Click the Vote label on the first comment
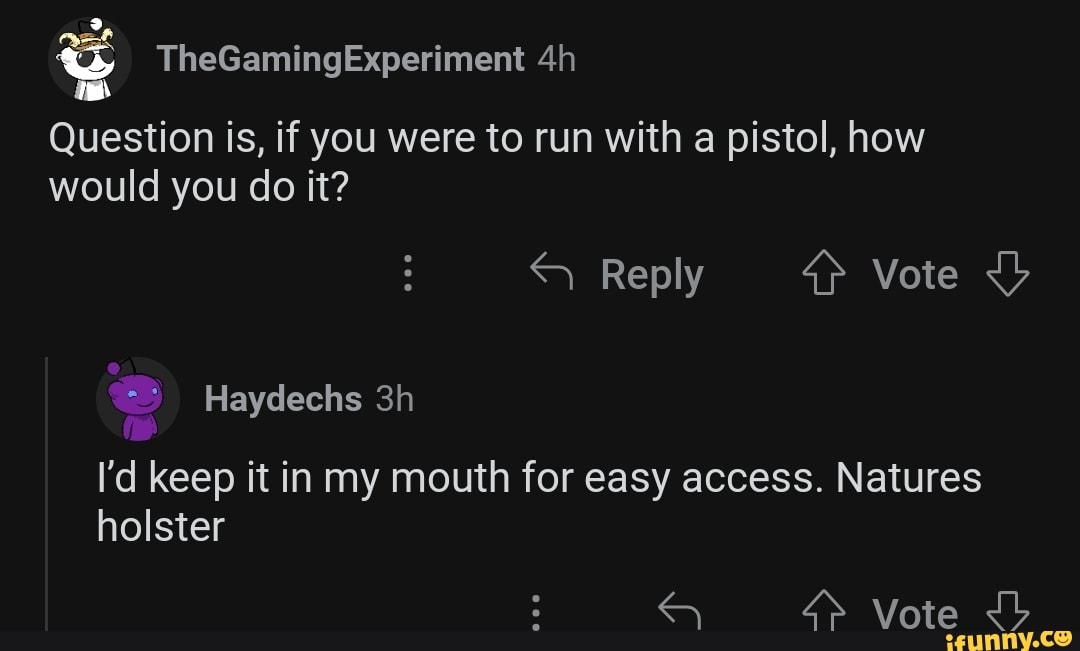Screen dimensions: 1080x651 coord(915,273)
